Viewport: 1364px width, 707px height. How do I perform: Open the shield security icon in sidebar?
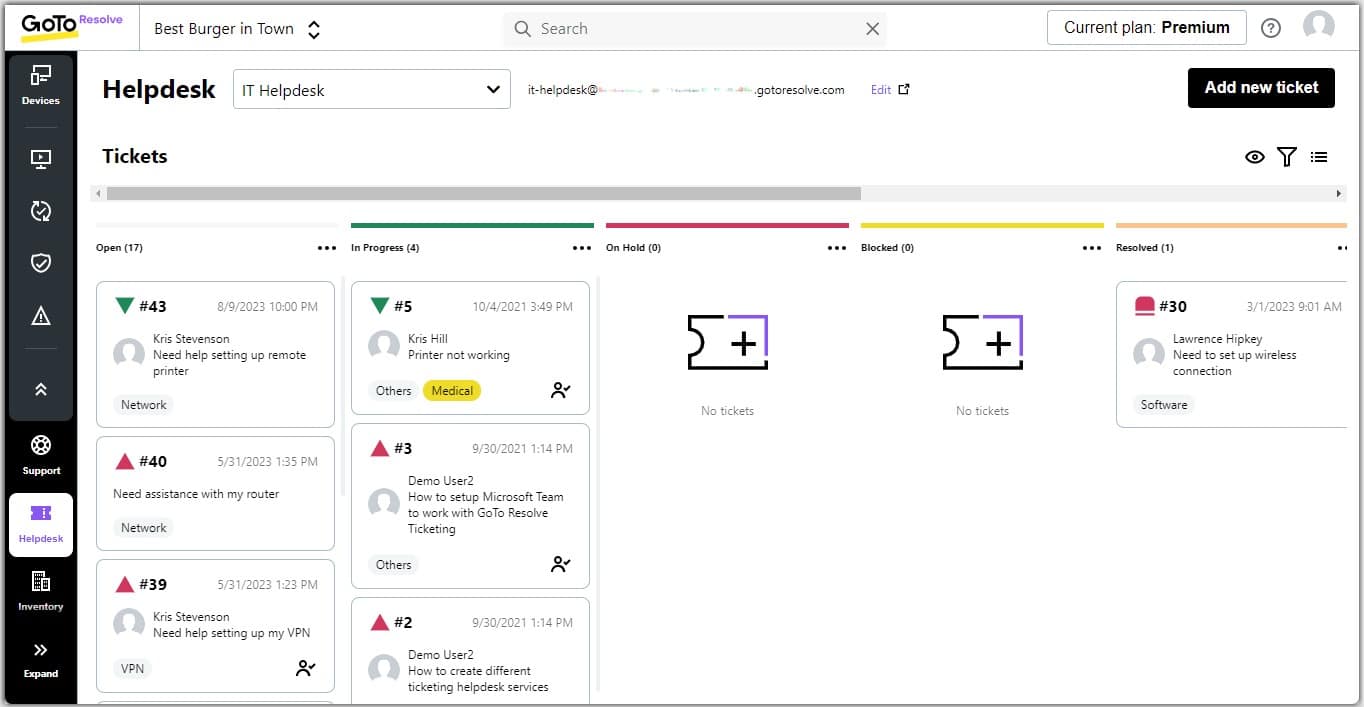point(41,263)
